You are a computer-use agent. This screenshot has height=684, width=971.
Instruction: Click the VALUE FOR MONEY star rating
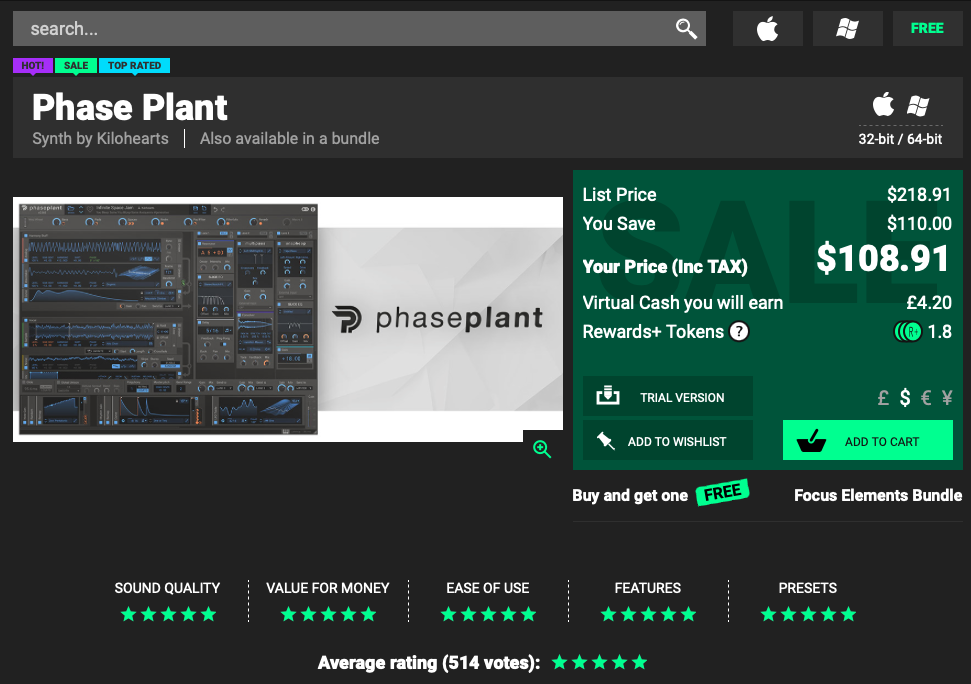click(x=328, y=614)
